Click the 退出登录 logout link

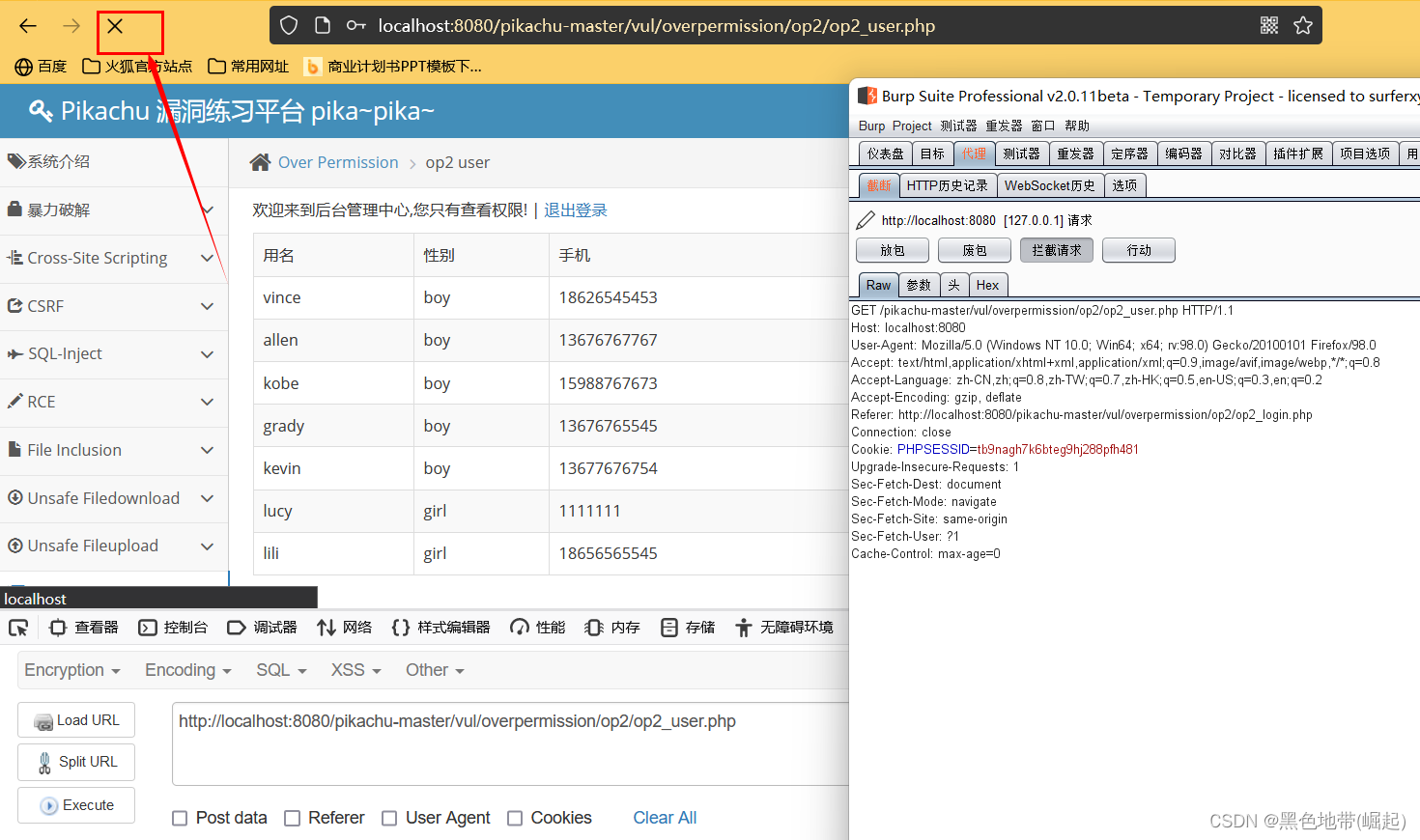(x=576, y=210)
